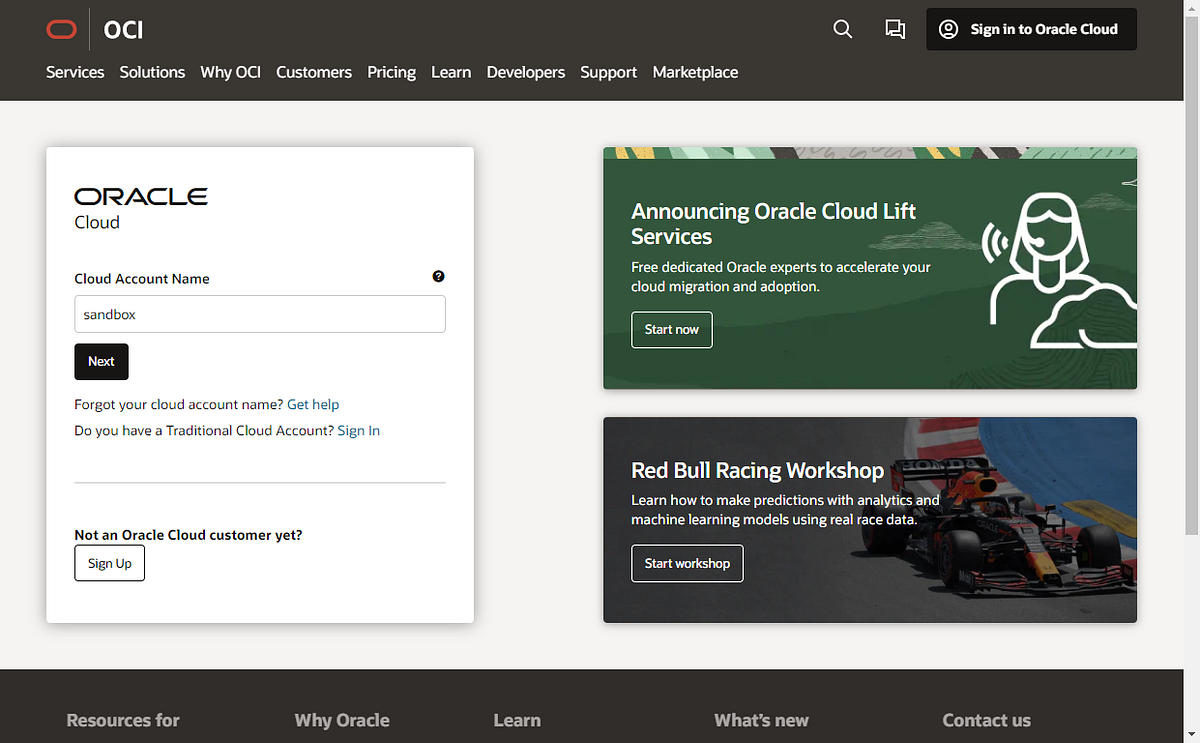The height and width of the screenshot is (743, 1200).
Task: Click the ORACLE Cloud logo in the sign-in card
Action: (x=140, y=203)
